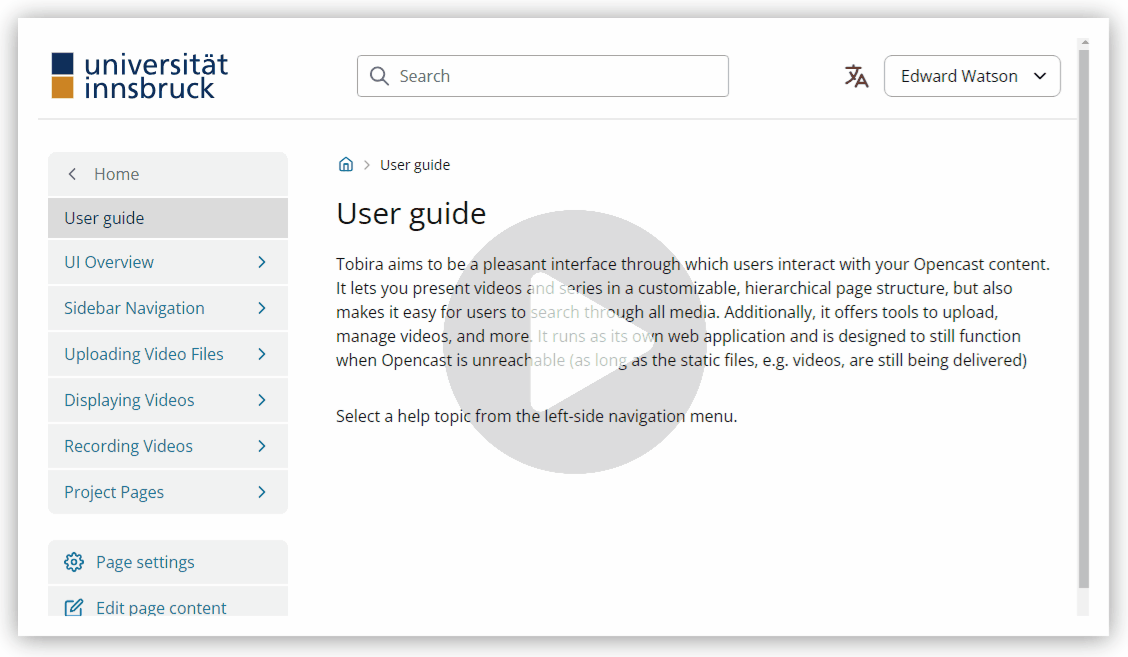Expand the UI Overview section
Viewport: 1128px width, 657px height.
pos(262,262)
